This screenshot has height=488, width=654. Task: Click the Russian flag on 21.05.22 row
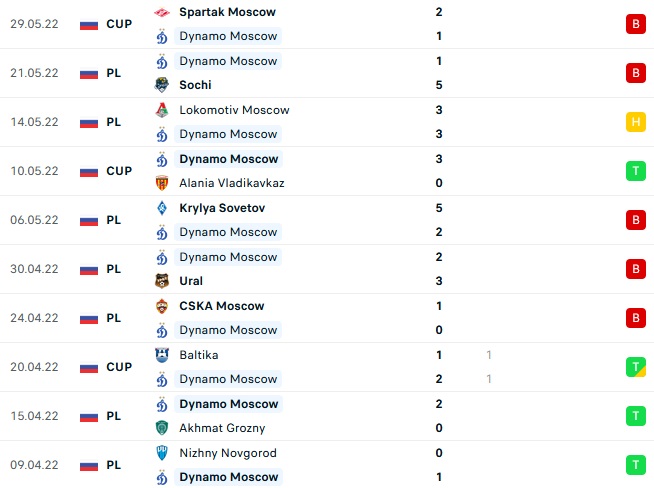[x=90, y=73]
